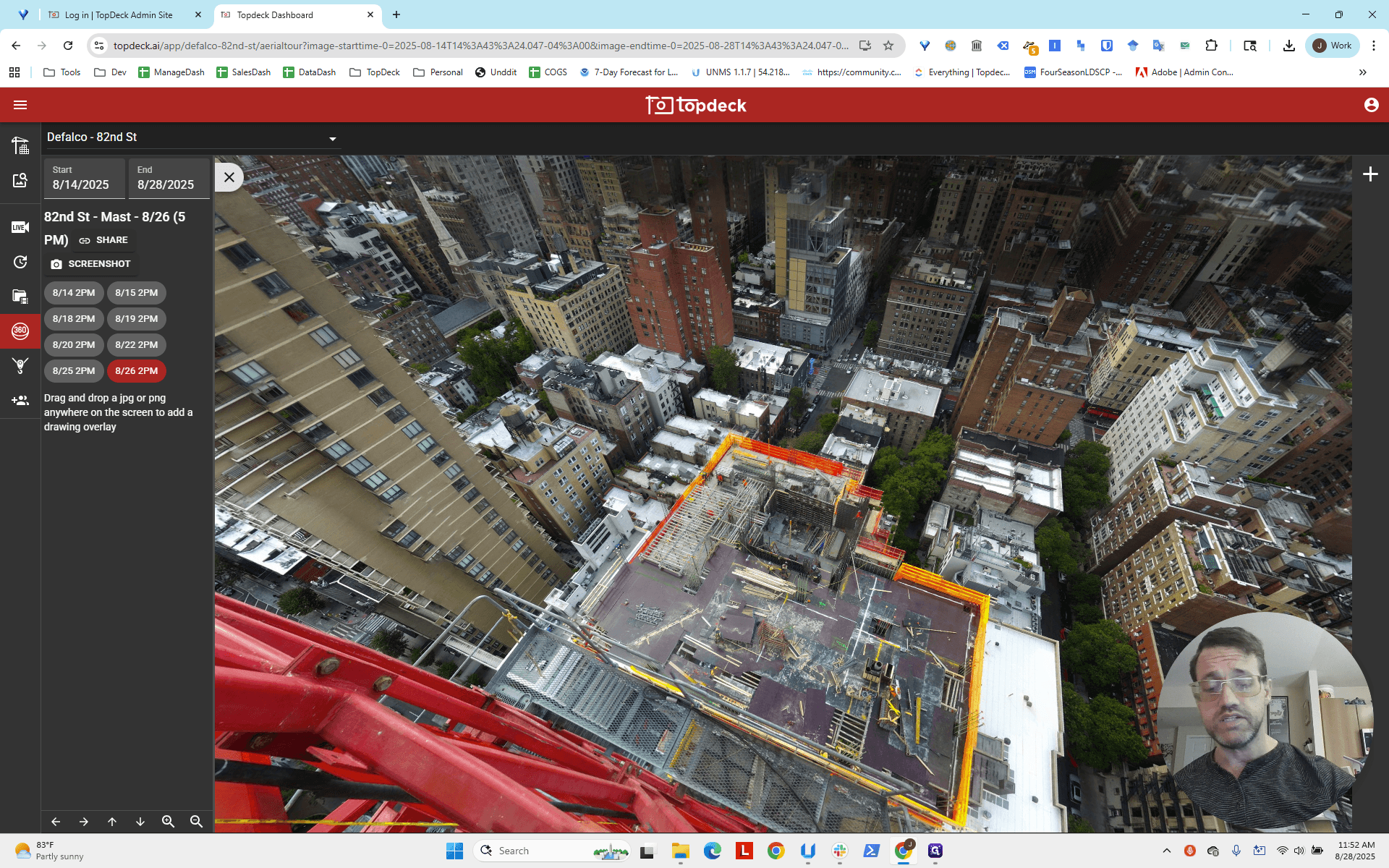The height and width of the screenshot is (868, 1389).
Task: Open the SalesDash bookmark
Action: tap(244, 72)
